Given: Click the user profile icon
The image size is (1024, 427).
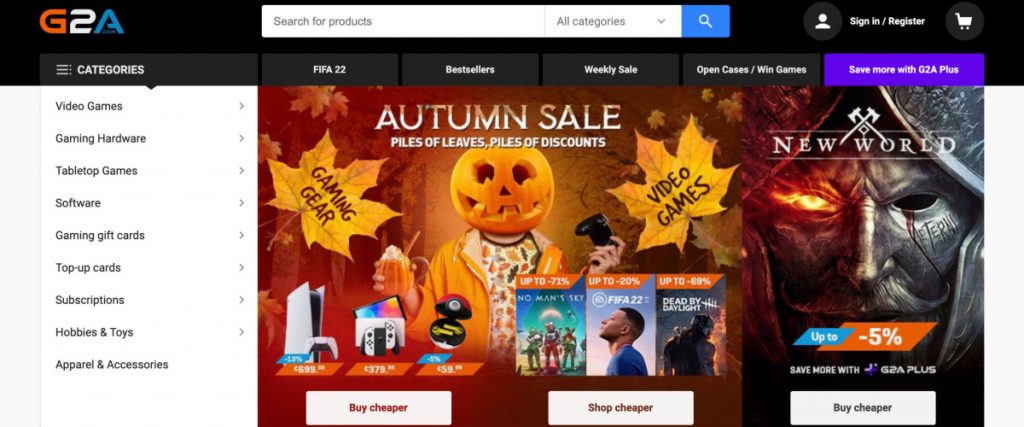Looking at the screenshot, I should [x=822, y=22].
